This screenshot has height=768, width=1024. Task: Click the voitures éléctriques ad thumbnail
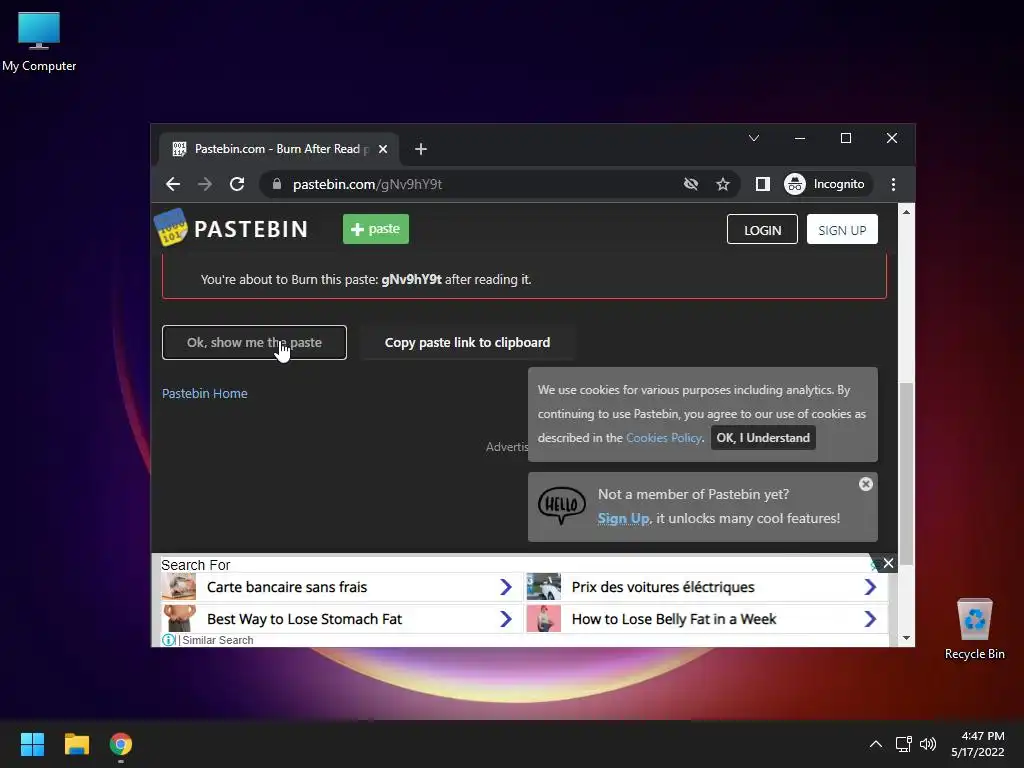click(543, 586)
